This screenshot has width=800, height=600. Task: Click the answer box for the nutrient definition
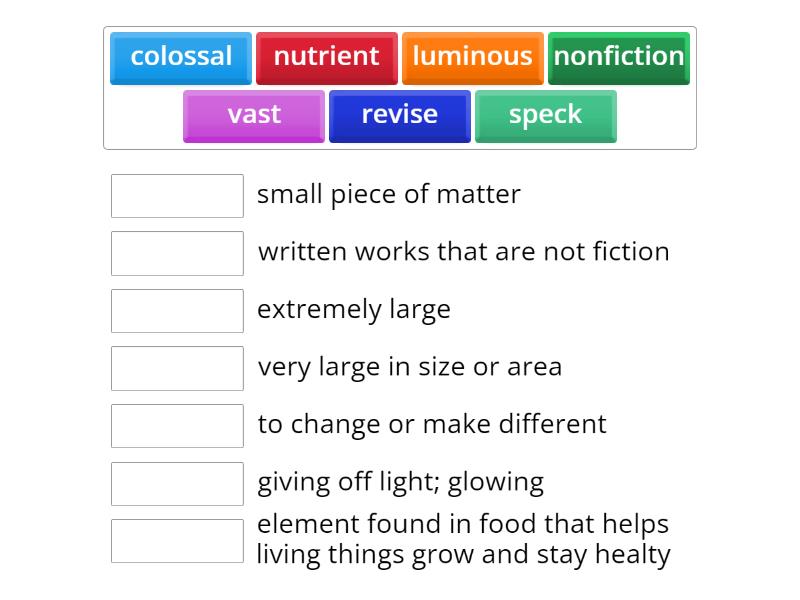click(x=177, y=540)
